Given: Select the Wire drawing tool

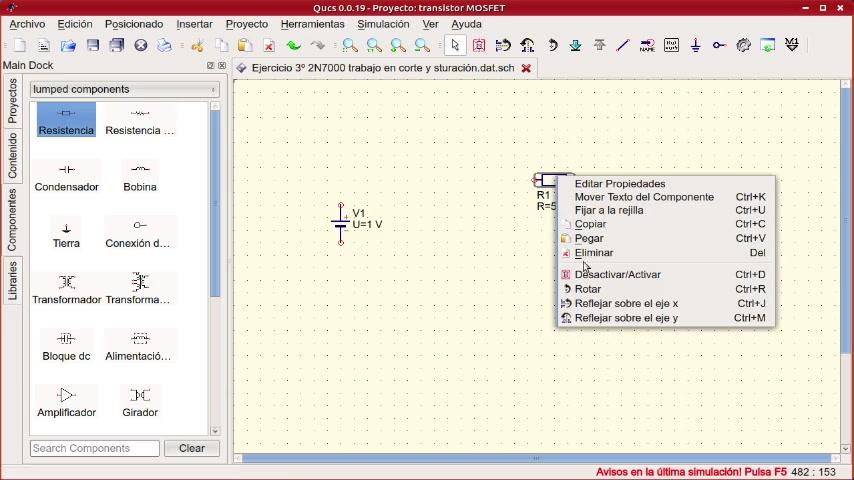Looking at the screenshot, I should pyautogui.click(x=623, y=45).
